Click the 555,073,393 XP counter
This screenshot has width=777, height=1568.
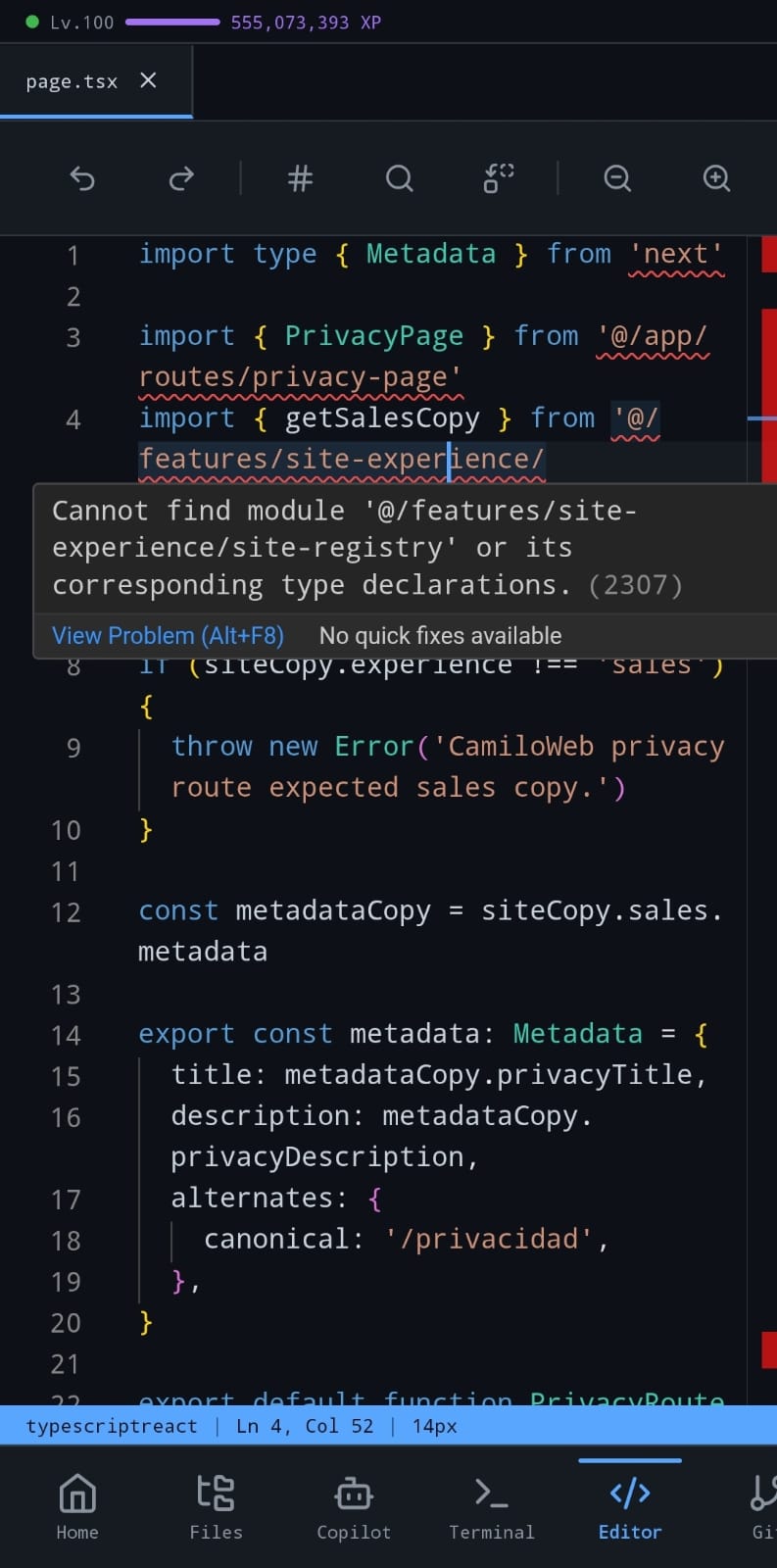click(306, 22)
